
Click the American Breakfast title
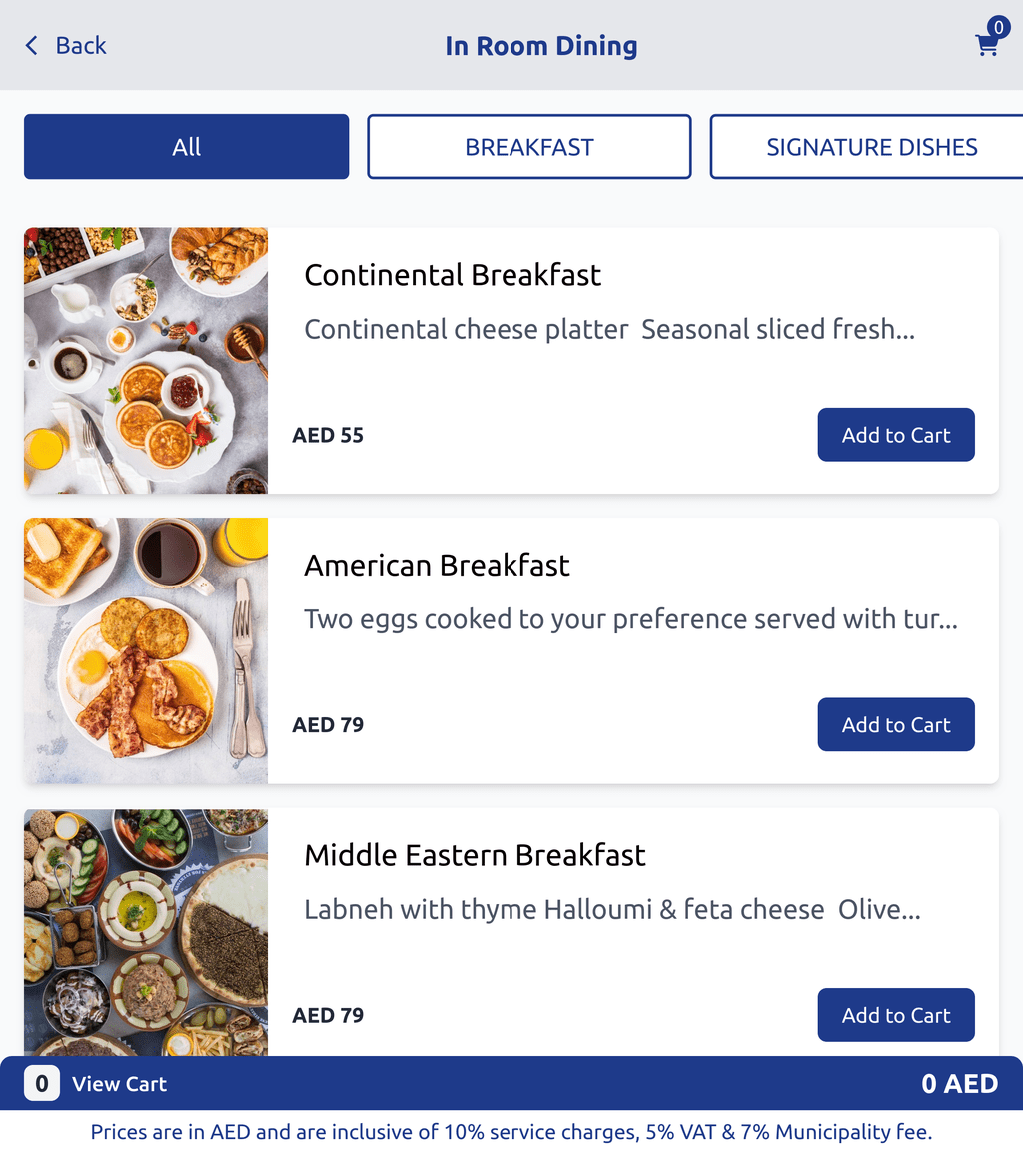pyautogui.click(x=437, y=565)
